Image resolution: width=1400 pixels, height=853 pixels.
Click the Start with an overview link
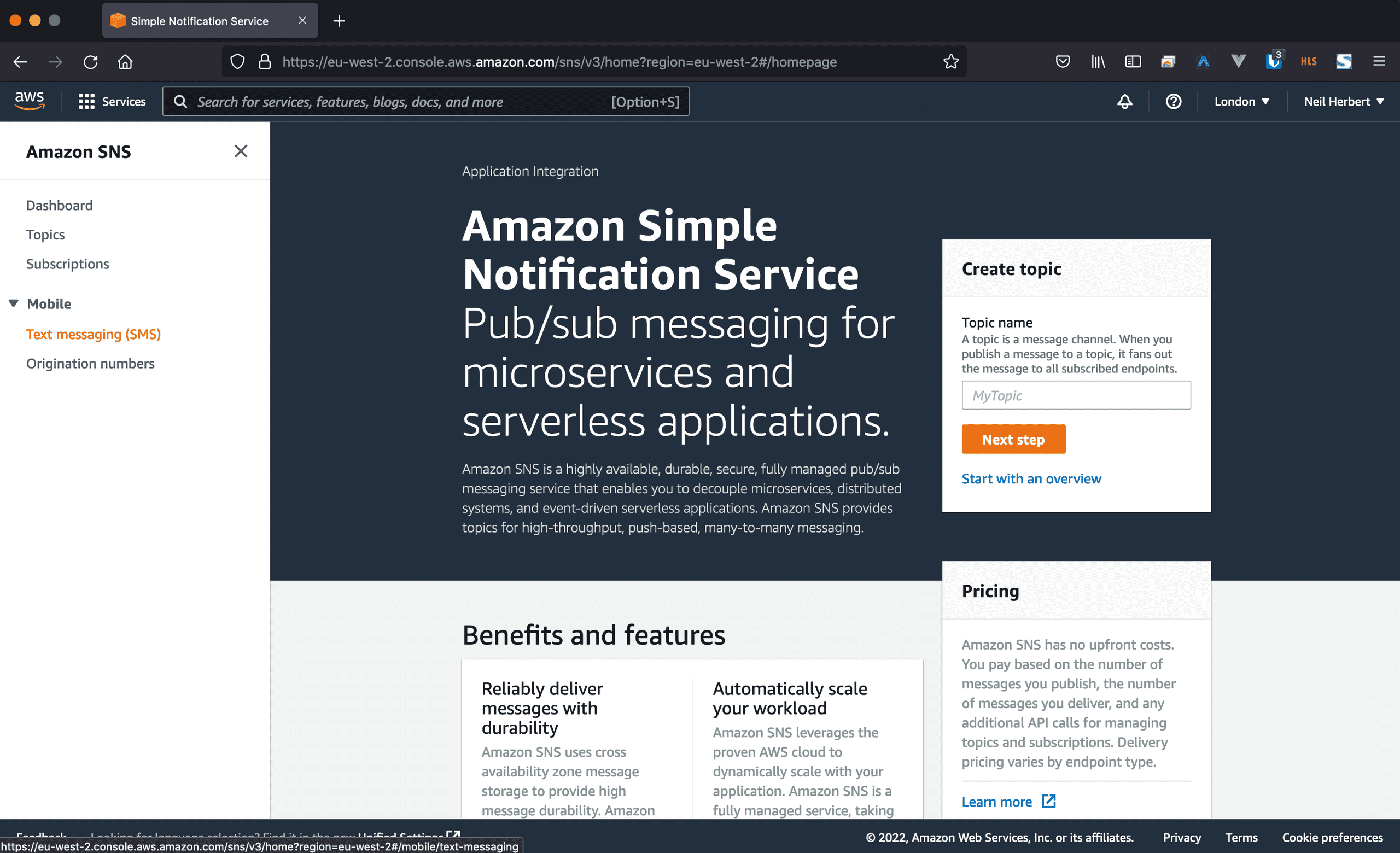(x=1031, y=478)
